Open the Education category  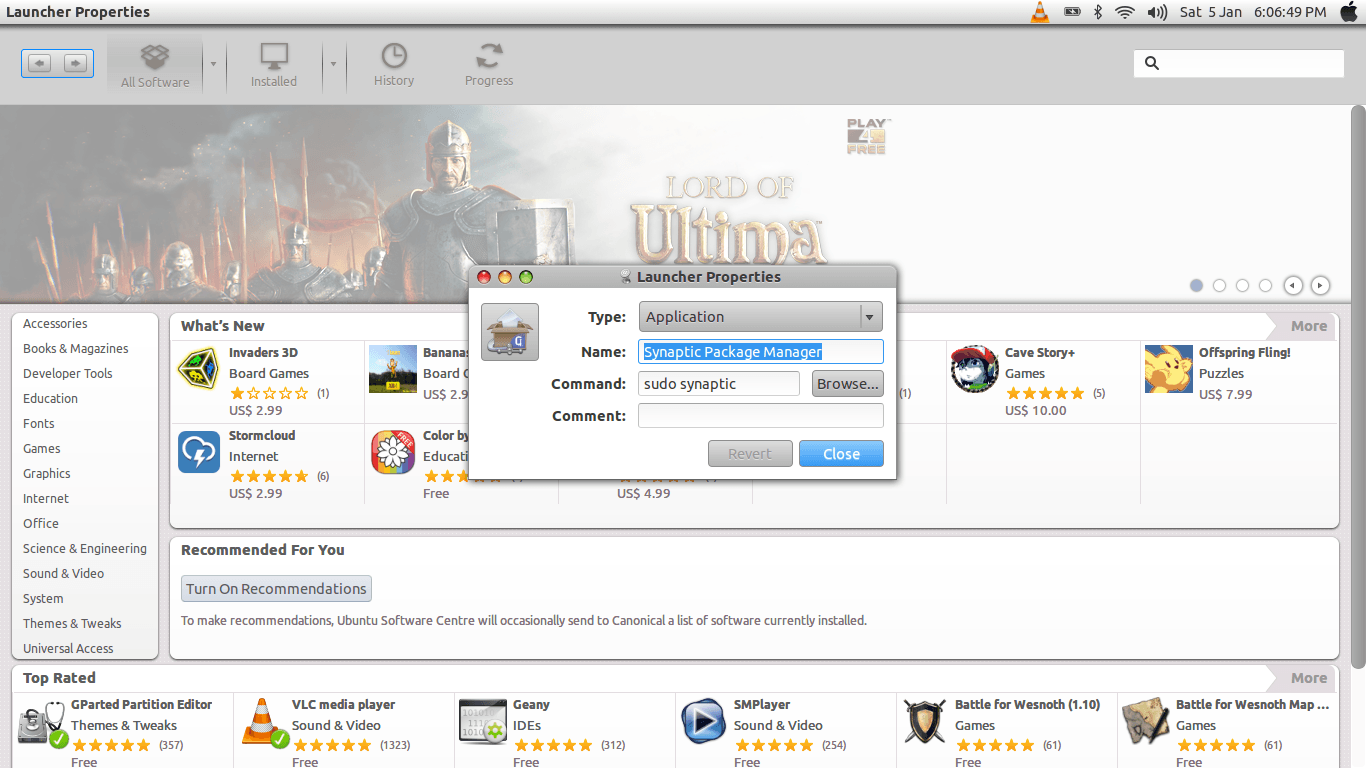click(x=50, y=399)
